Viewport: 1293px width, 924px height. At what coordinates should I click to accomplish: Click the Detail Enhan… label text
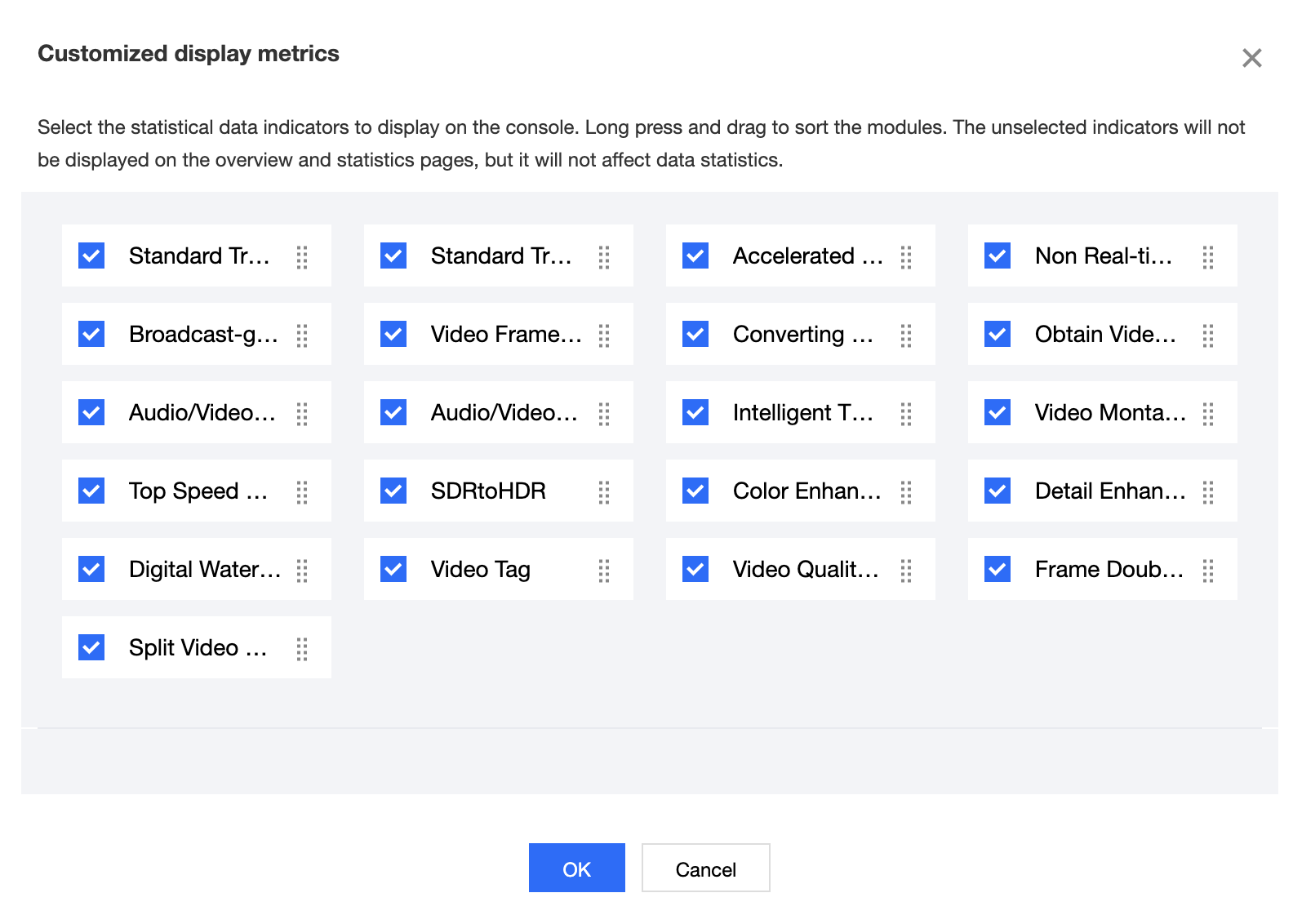1109,491
